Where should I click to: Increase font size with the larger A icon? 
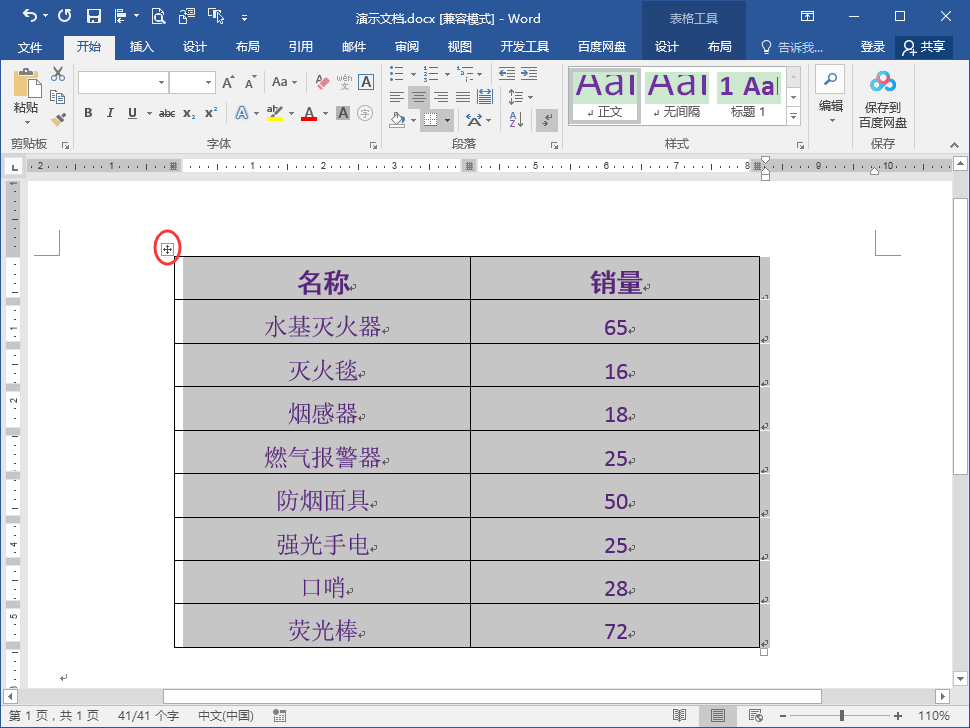pos(228,82)
